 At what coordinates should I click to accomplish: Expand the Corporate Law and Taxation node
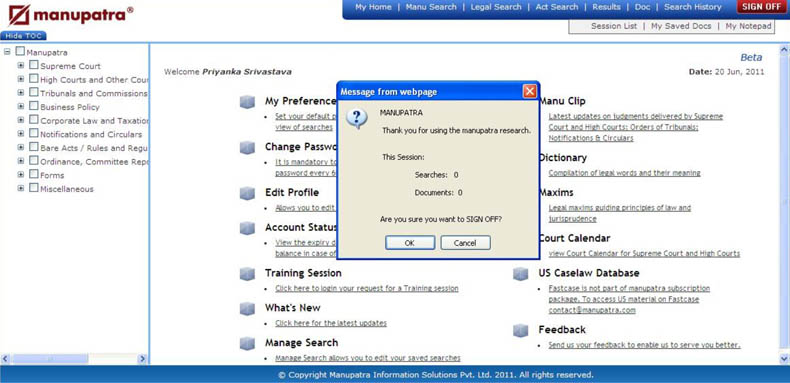(21, 119)
